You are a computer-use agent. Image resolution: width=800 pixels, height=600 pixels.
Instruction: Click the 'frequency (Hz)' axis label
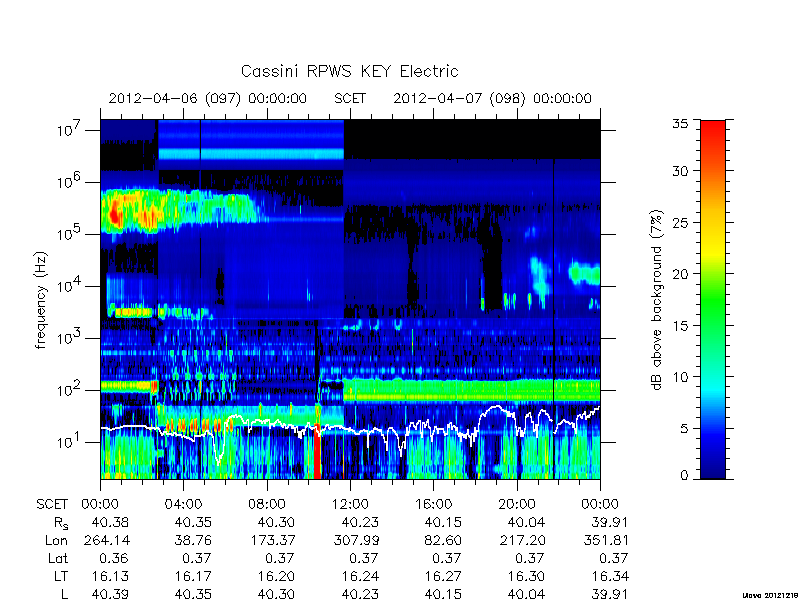tap(41, 300)
